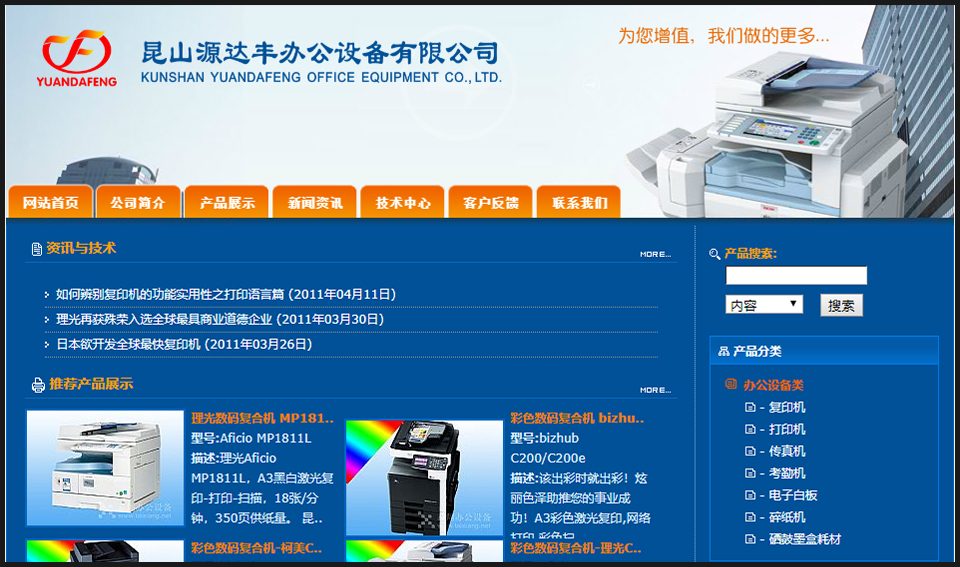Click the printer icon next to 推荐产品展示
960x567 pixels.
38,385
